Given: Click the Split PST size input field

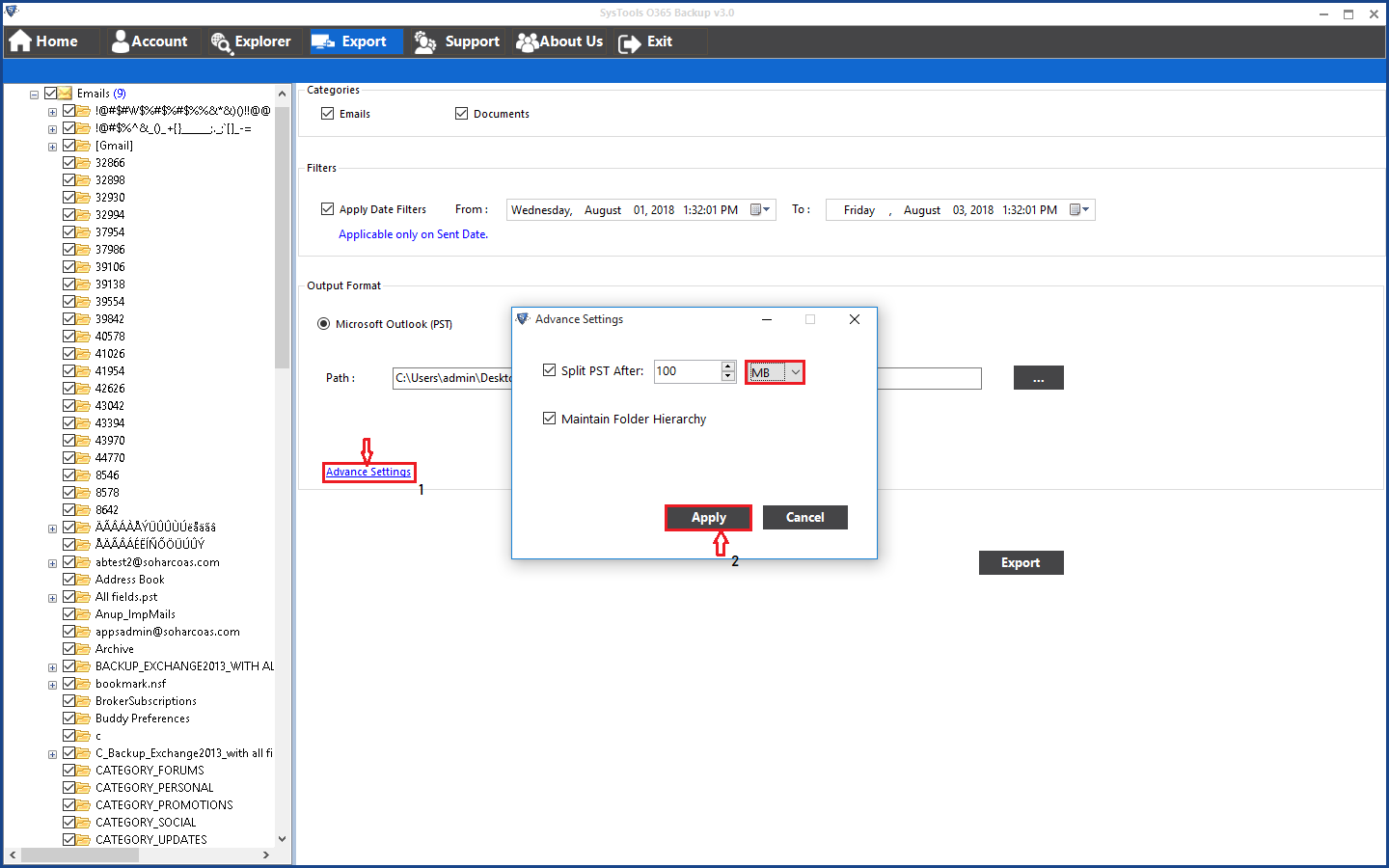Looking at the screenshot, I should [688, 371].
